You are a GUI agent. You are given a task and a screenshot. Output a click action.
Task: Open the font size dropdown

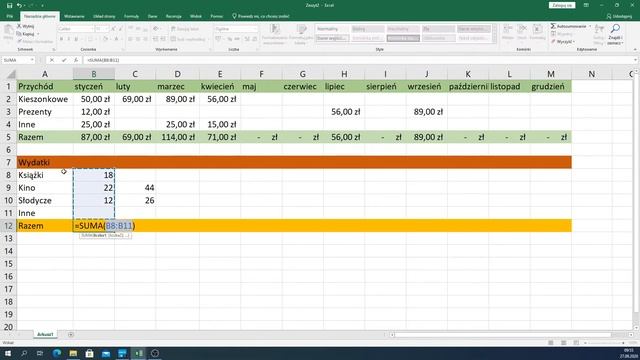coord(107,29)
